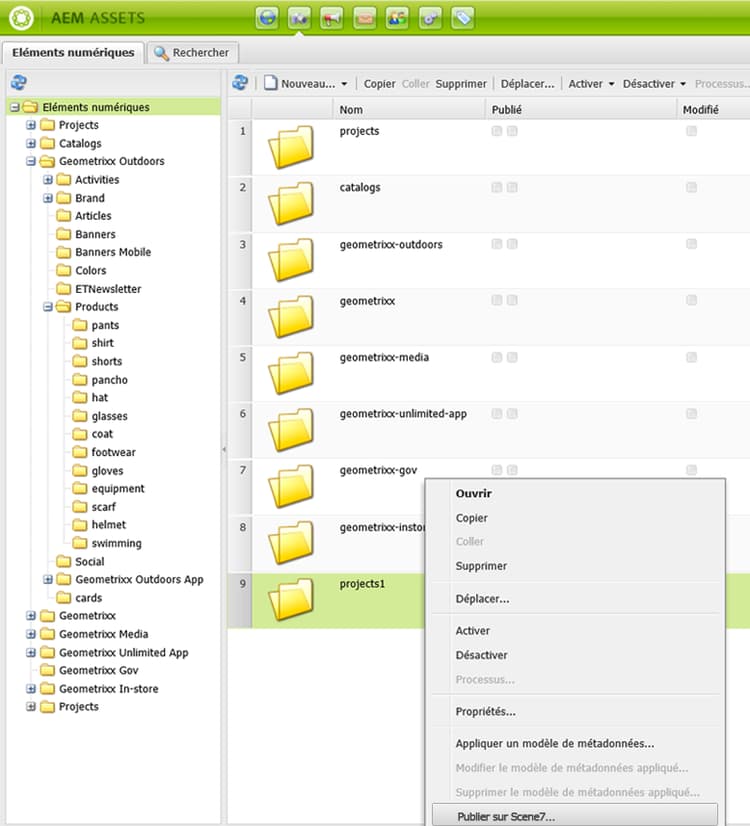Click the magnifier icon on Rechercher tab
Image resolution: width=750 pixels, height=826 pixels.
[161, 53]
